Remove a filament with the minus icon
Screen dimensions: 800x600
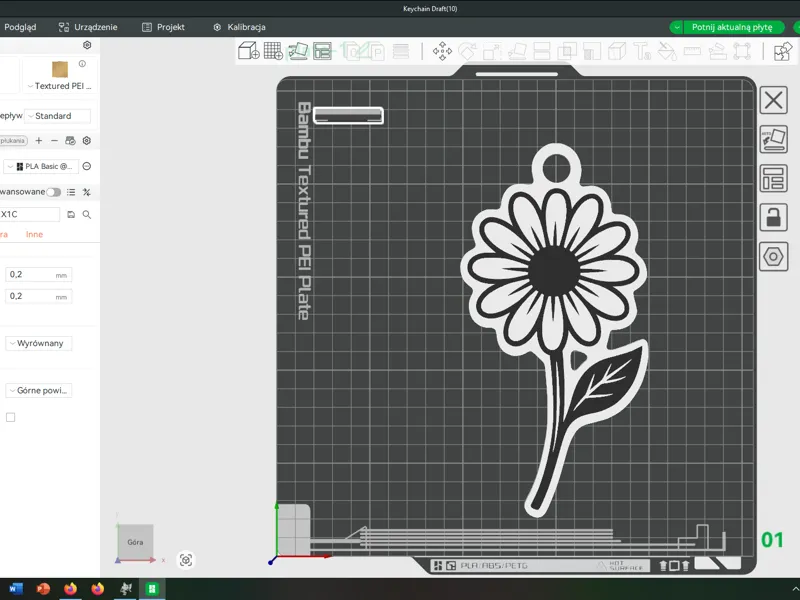54,140
